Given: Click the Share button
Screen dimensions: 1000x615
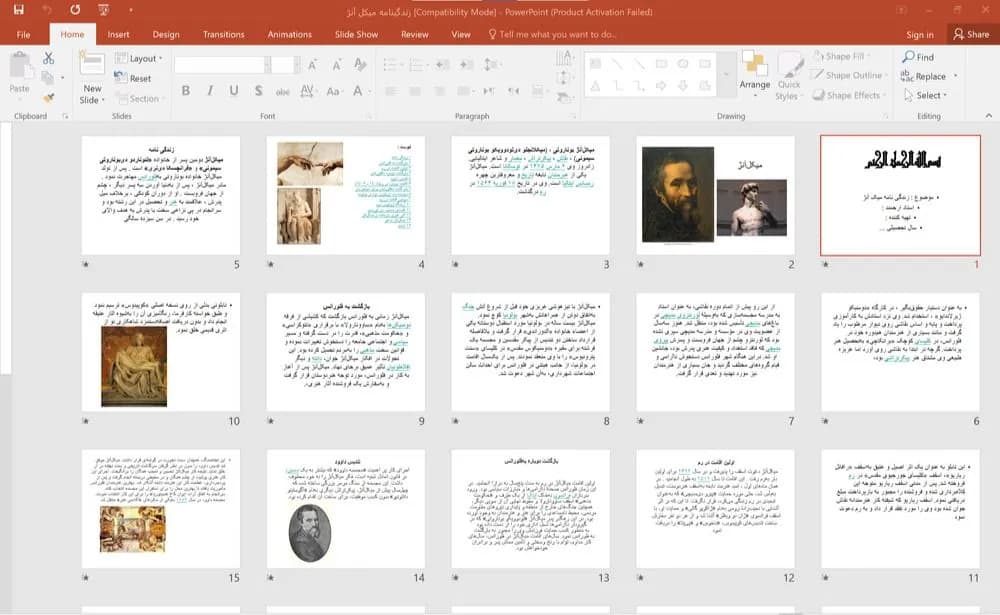Looking at the screenshot, I should point(971,34).
